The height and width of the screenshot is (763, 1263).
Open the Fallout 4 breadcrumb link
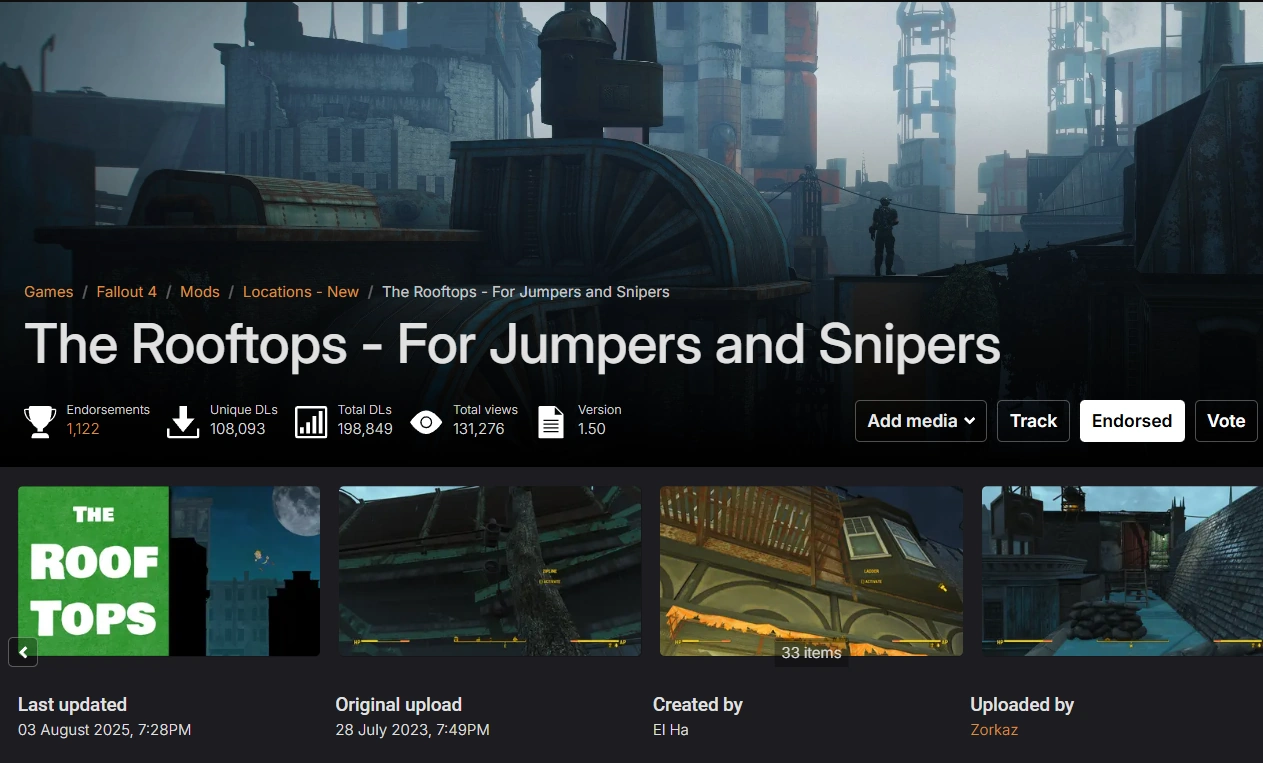point(126,292)
